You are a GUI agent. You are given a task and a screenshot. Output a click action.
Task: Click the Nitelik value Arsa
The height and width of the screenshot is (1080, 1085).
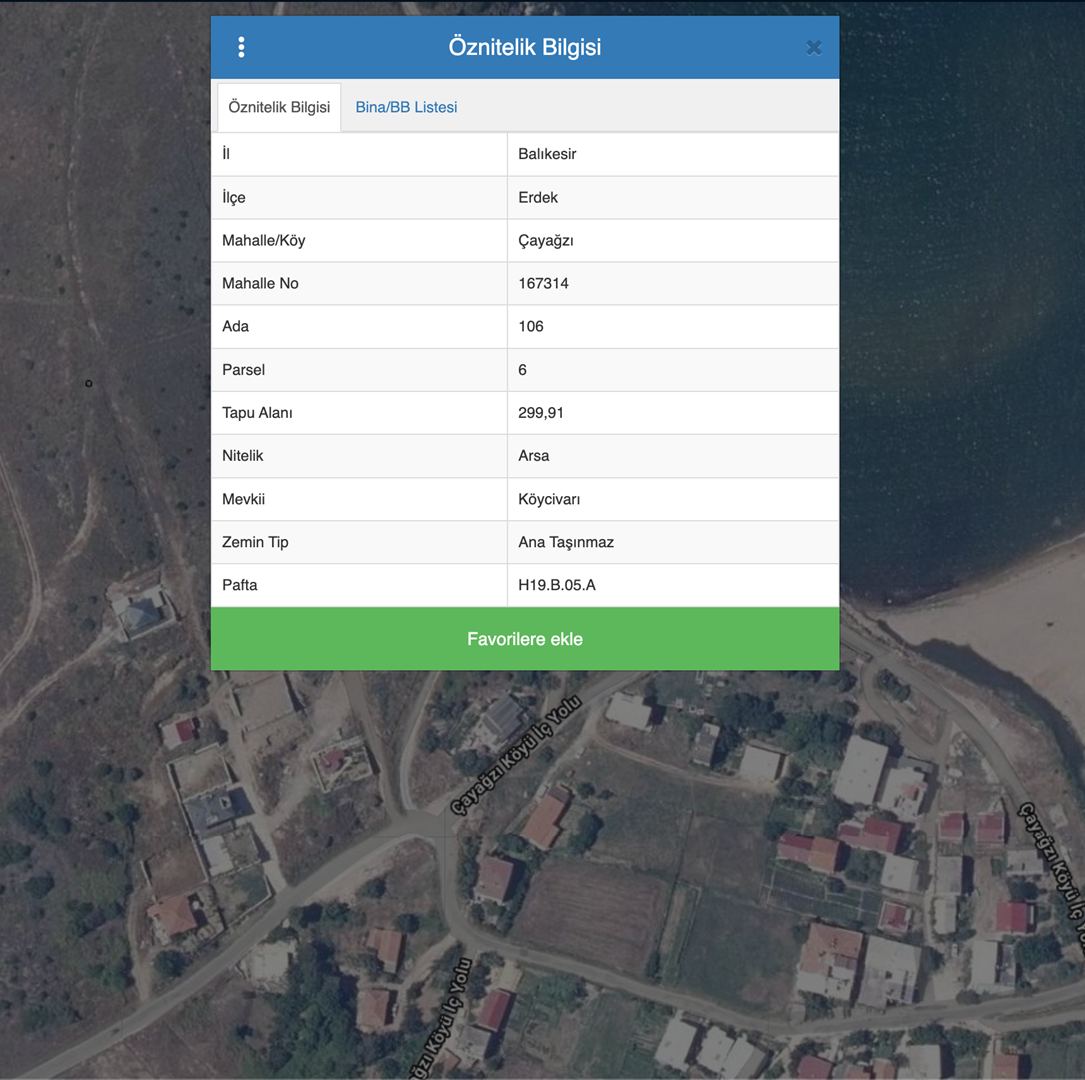[534, 455]
